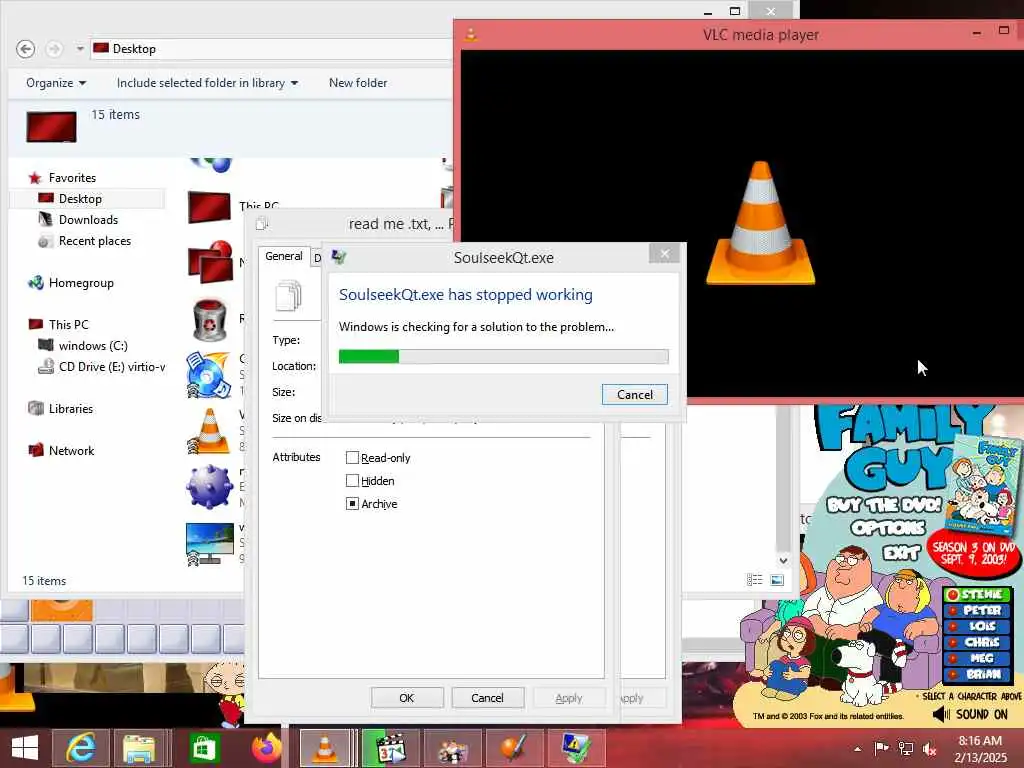Click the large VLC cone in video area

760,223
